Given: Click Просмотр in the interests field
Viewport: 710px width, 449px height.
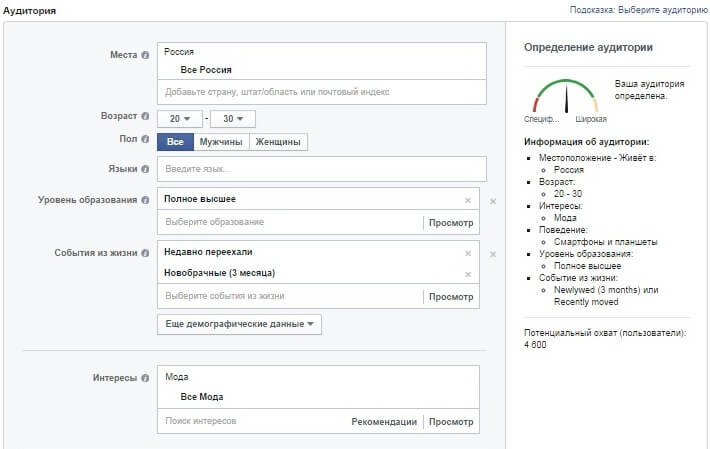Looking at the screenshot, I should [451, 422].
